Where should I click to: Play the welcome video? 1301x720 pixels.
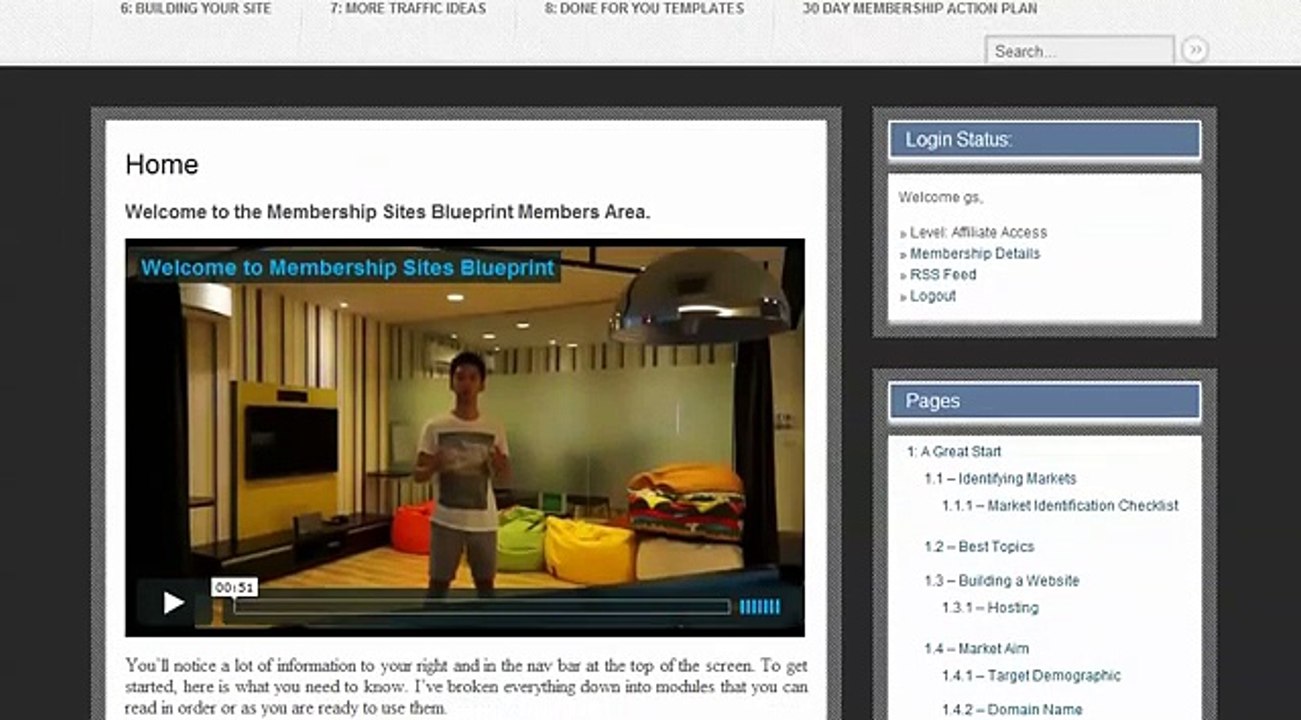pyautogui.click(x=174, y=602)
